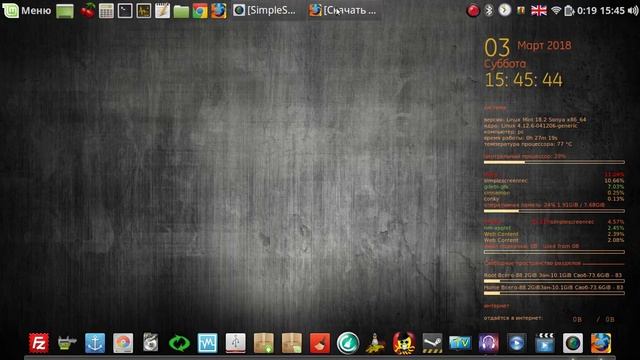640x360 pixels.
Task: Launch Google Chrome from the panel
Action: (200, 11)
